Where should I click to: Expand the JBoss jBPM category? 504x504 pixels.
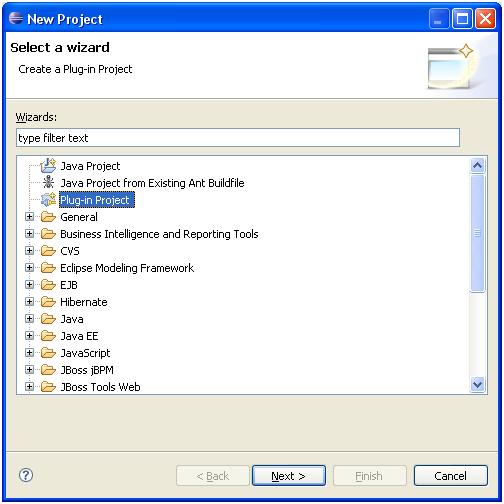(x=29, y=370)
